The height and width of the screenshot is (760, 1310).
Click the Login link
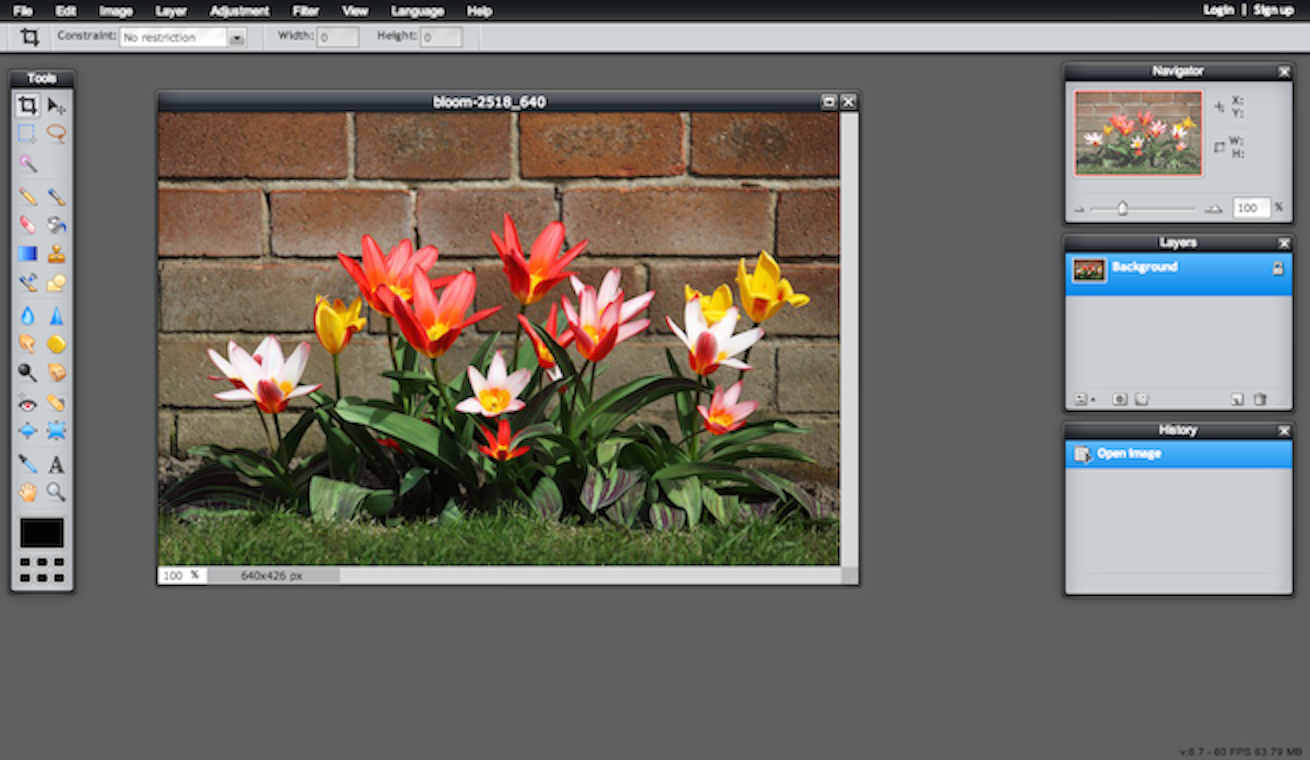pos(1218,10)
